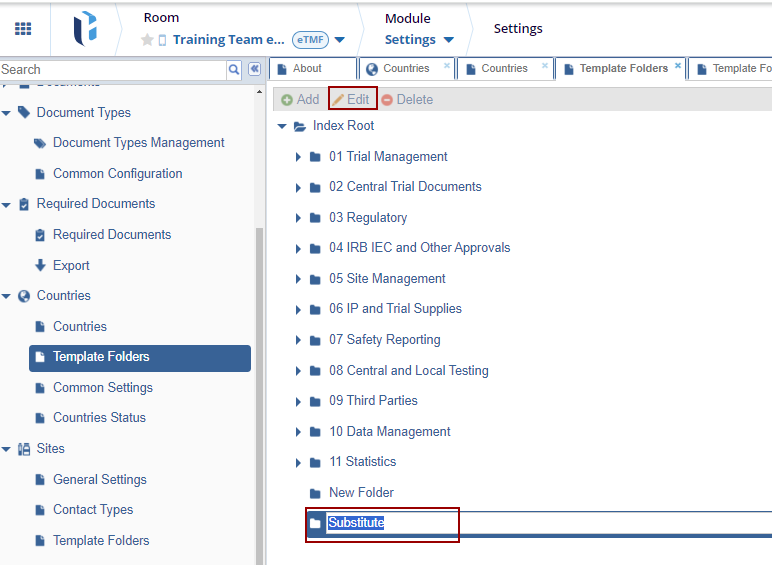Click the Add toolbar button
Screen dimensions: 772x565
(x=299, y=99)
